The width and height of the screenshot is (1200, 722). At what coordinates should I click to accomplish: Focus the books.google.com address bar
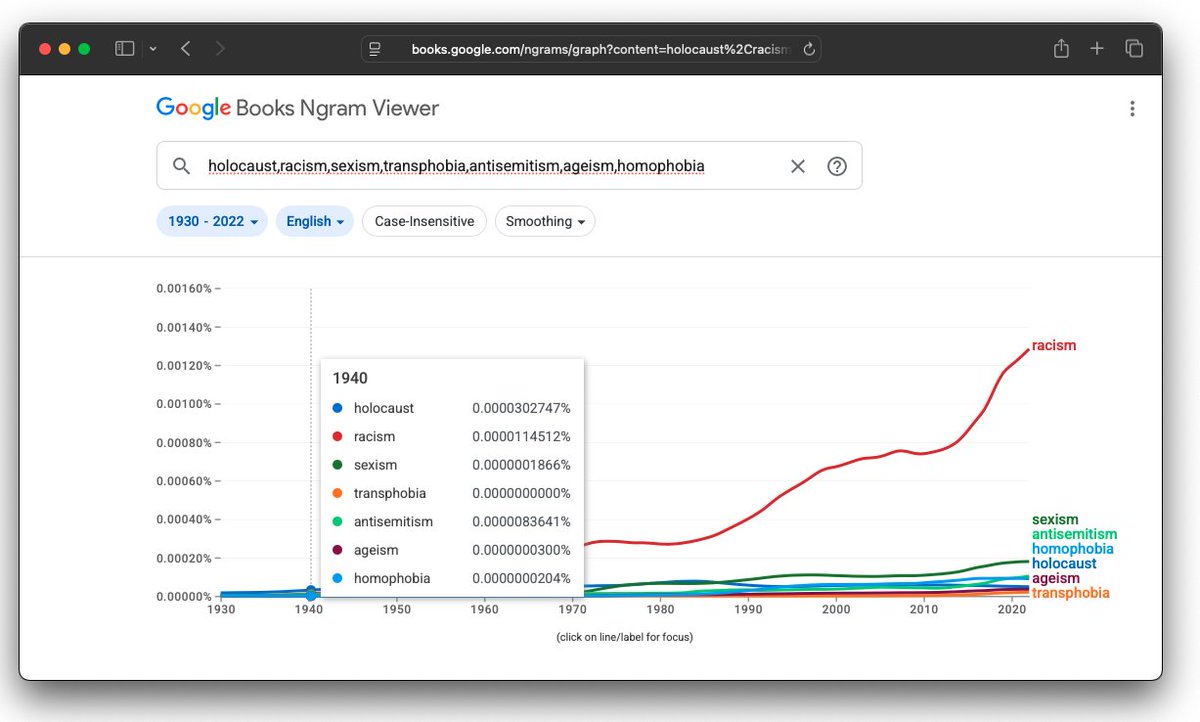click(x=591, y=48)
